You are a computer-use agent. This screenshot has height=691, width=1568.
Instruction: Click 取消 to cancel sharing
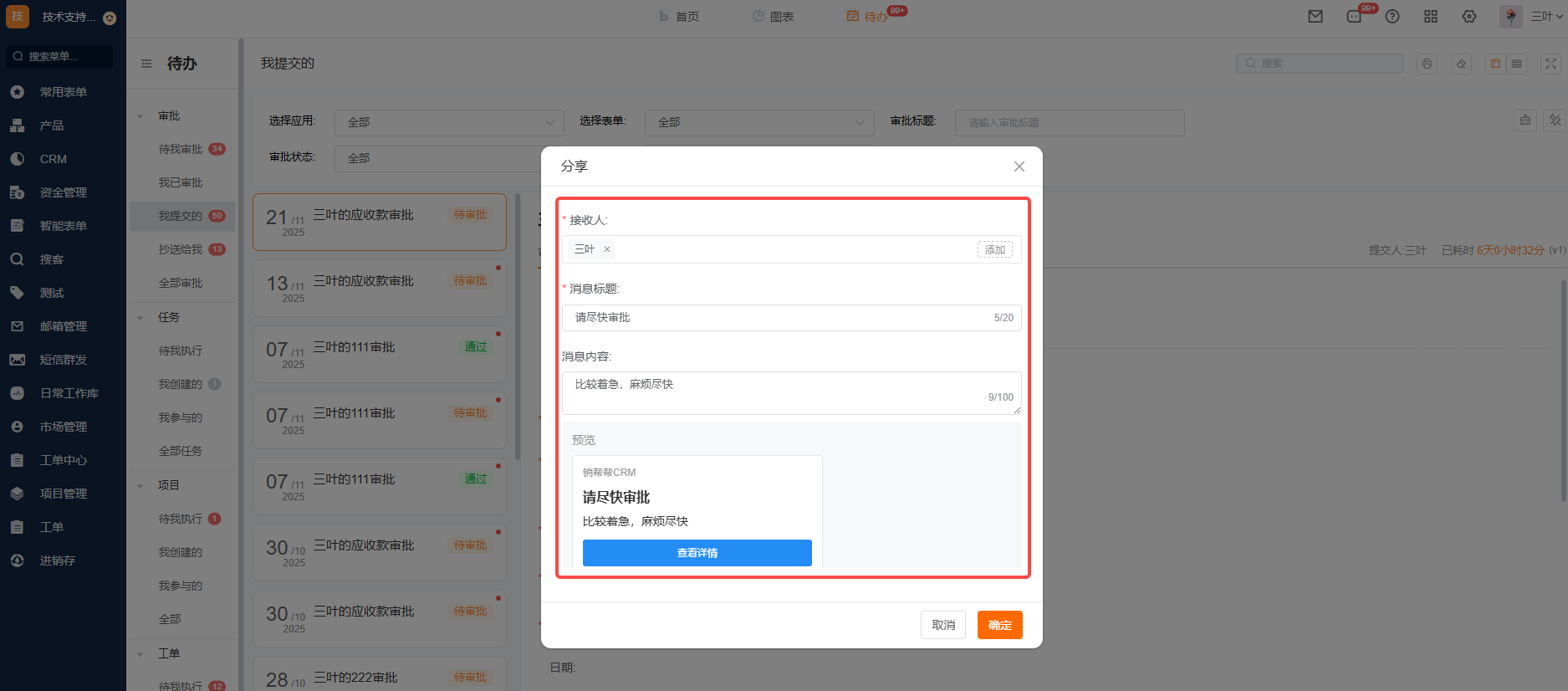pyautogui.click(x=942, y=625)
